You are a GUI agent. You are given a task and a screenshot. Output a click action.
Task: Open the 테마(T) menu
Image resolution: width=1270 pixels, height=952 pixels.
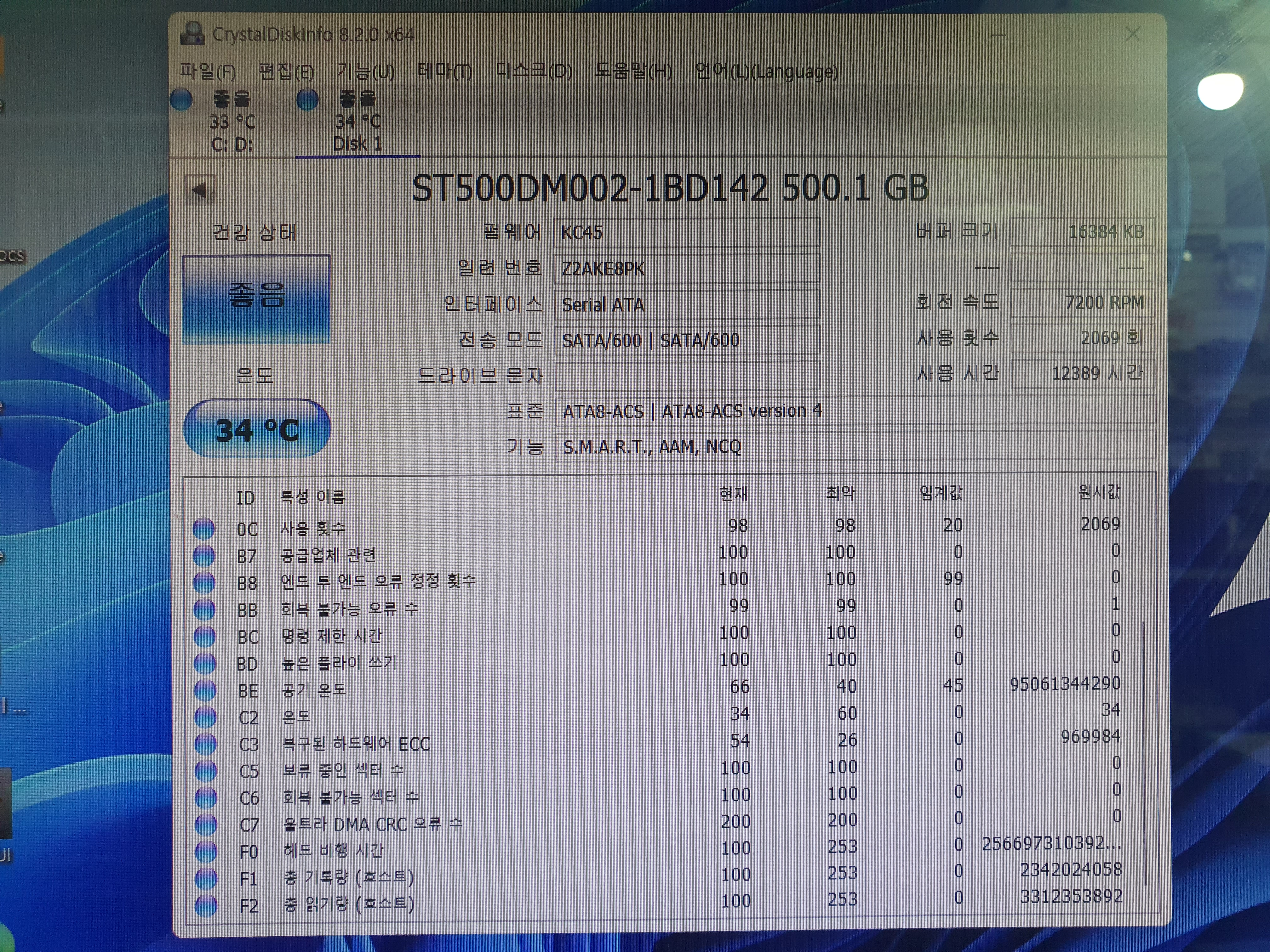(445, 71)
